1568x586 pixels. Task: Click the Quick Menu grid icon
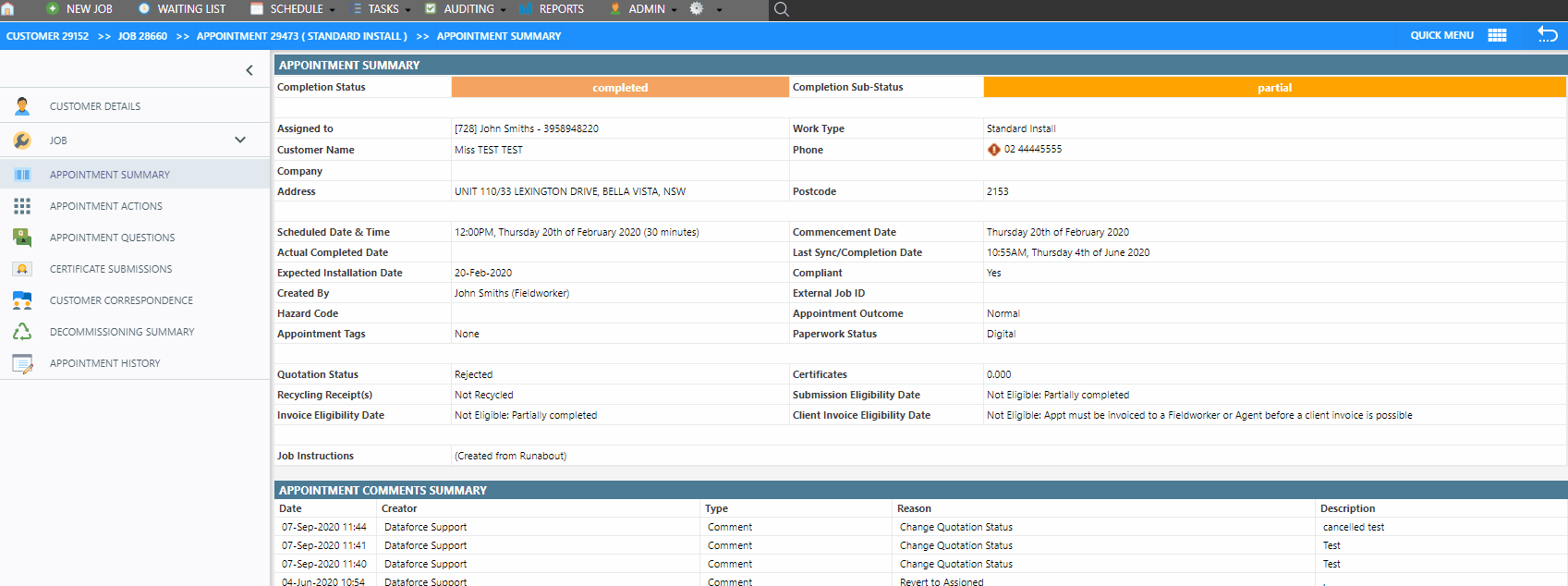click(x=1497, y=35)
